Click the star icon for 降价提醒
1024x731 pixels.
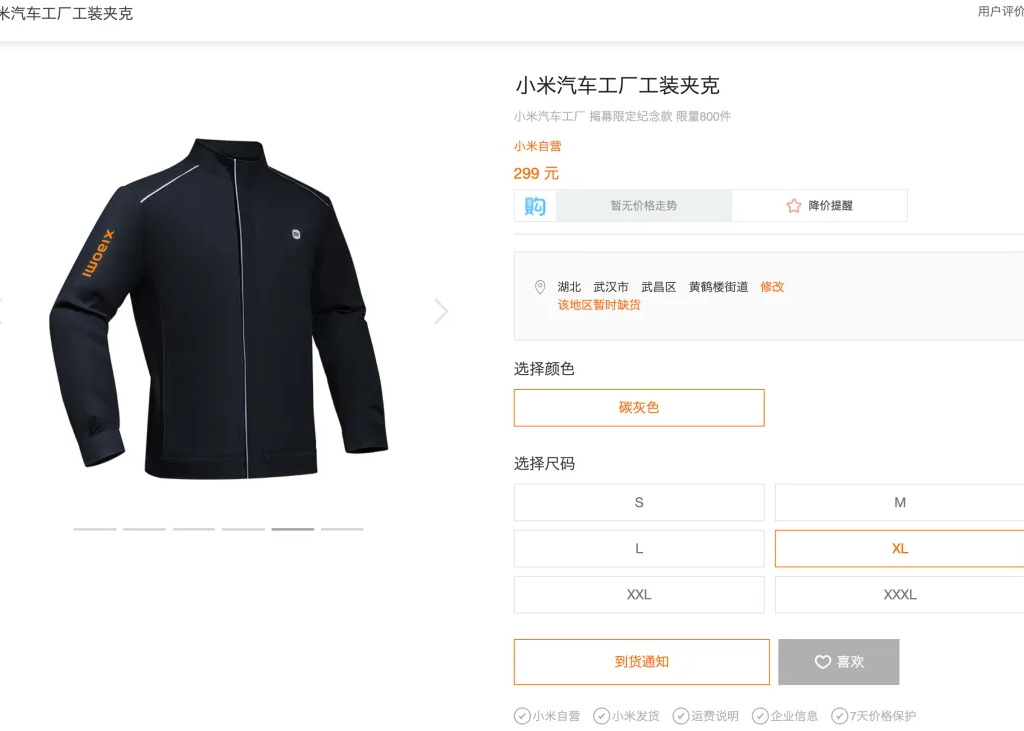tap(793, 206)
